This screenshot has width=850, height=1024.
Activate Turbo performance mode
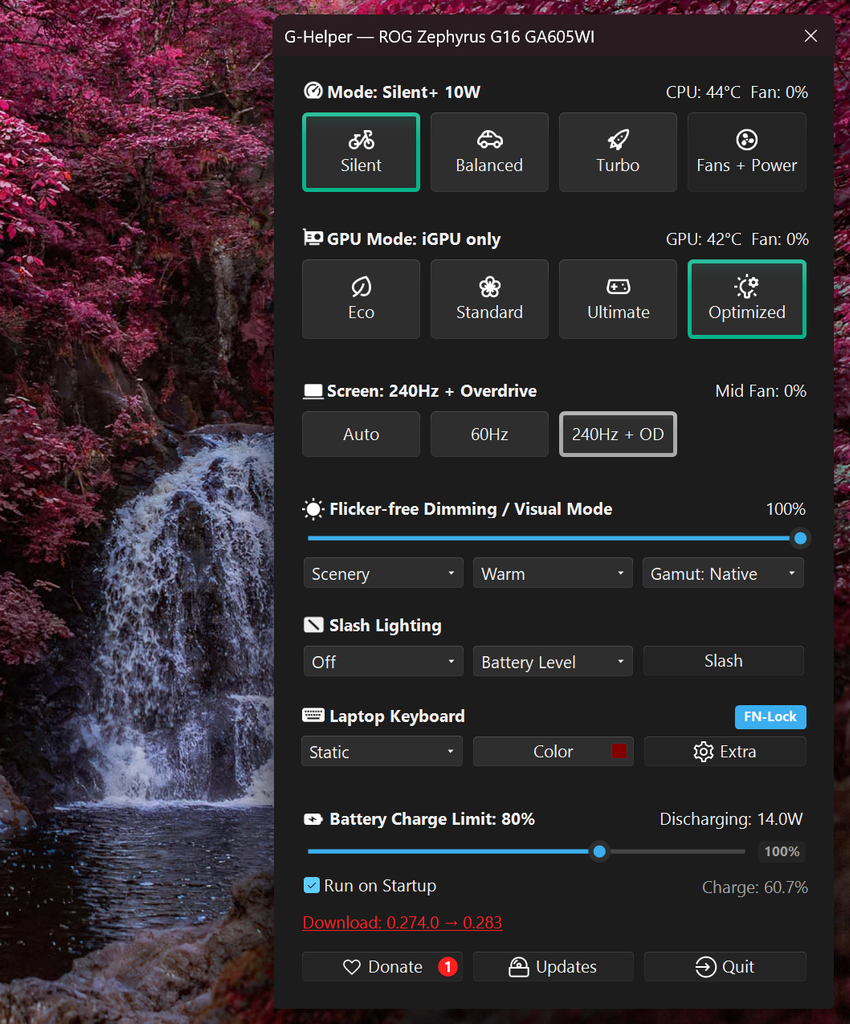[618, 152]
